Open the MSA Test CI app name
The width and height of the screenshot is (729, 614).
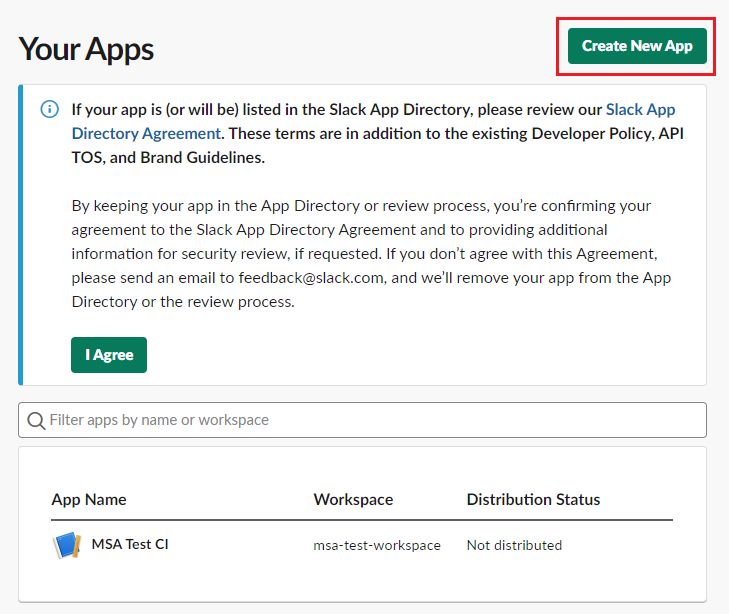pos(130,544)
